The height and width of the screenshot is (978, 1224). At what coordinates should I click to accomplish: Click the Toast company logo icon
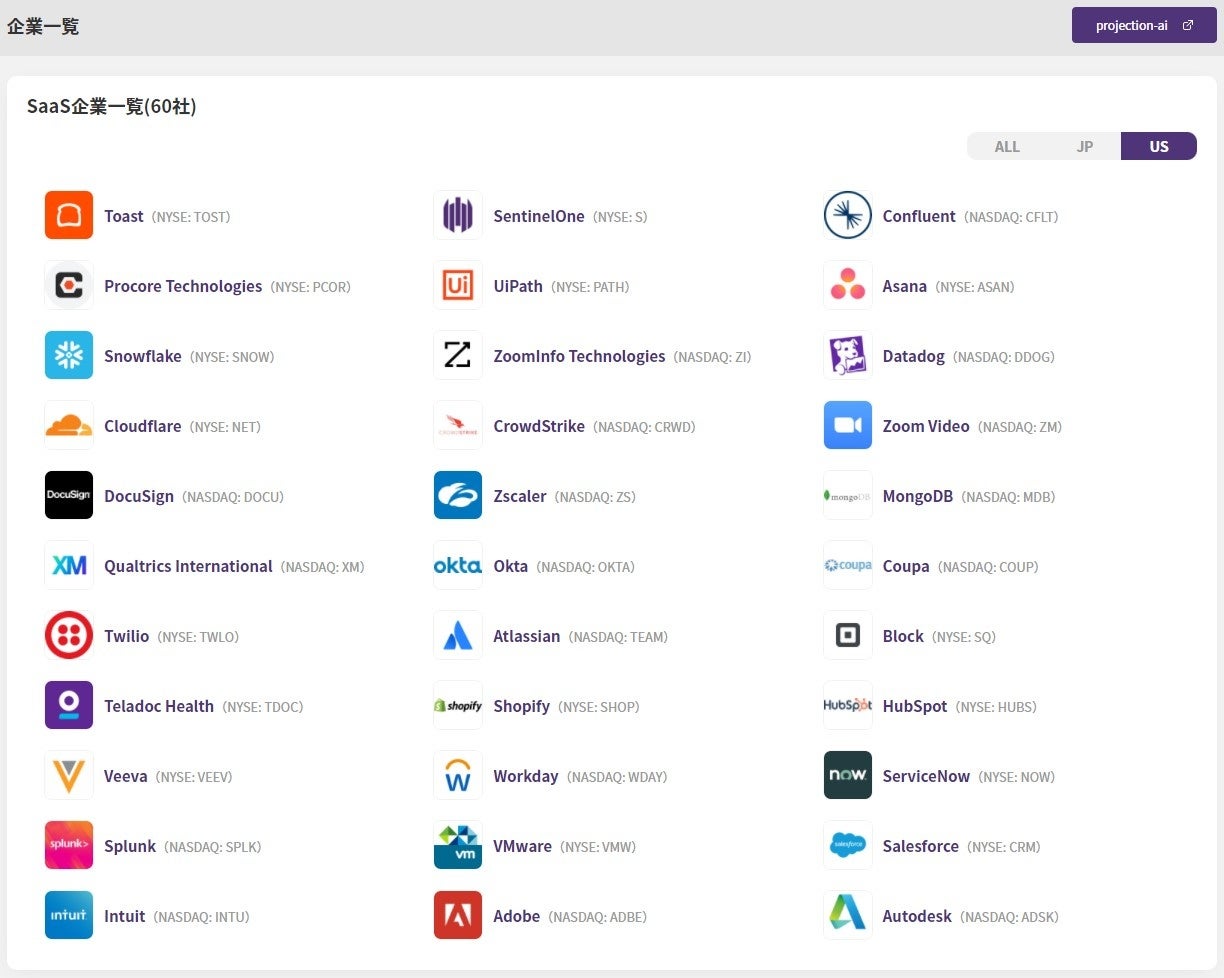(x=69, y=215)
